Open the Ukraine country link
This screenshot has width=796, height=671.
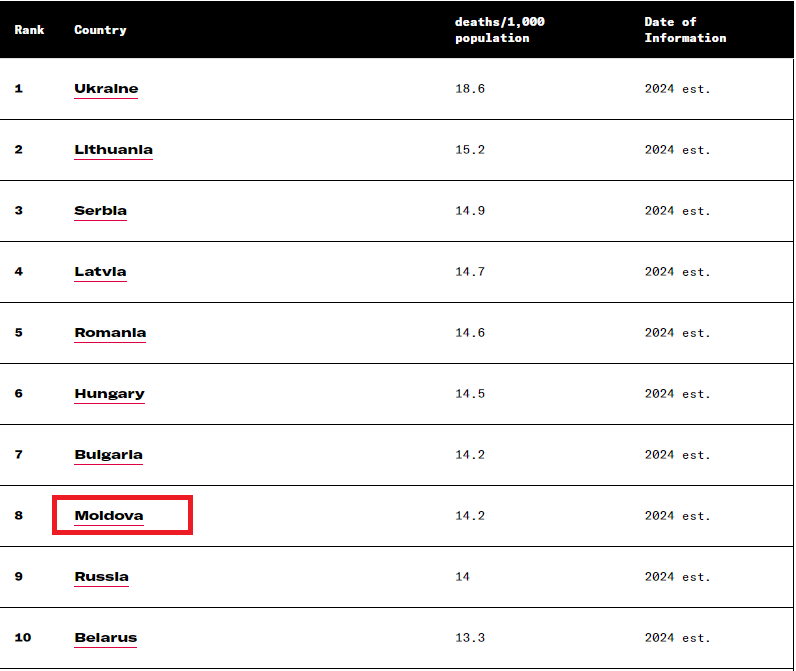106,89
